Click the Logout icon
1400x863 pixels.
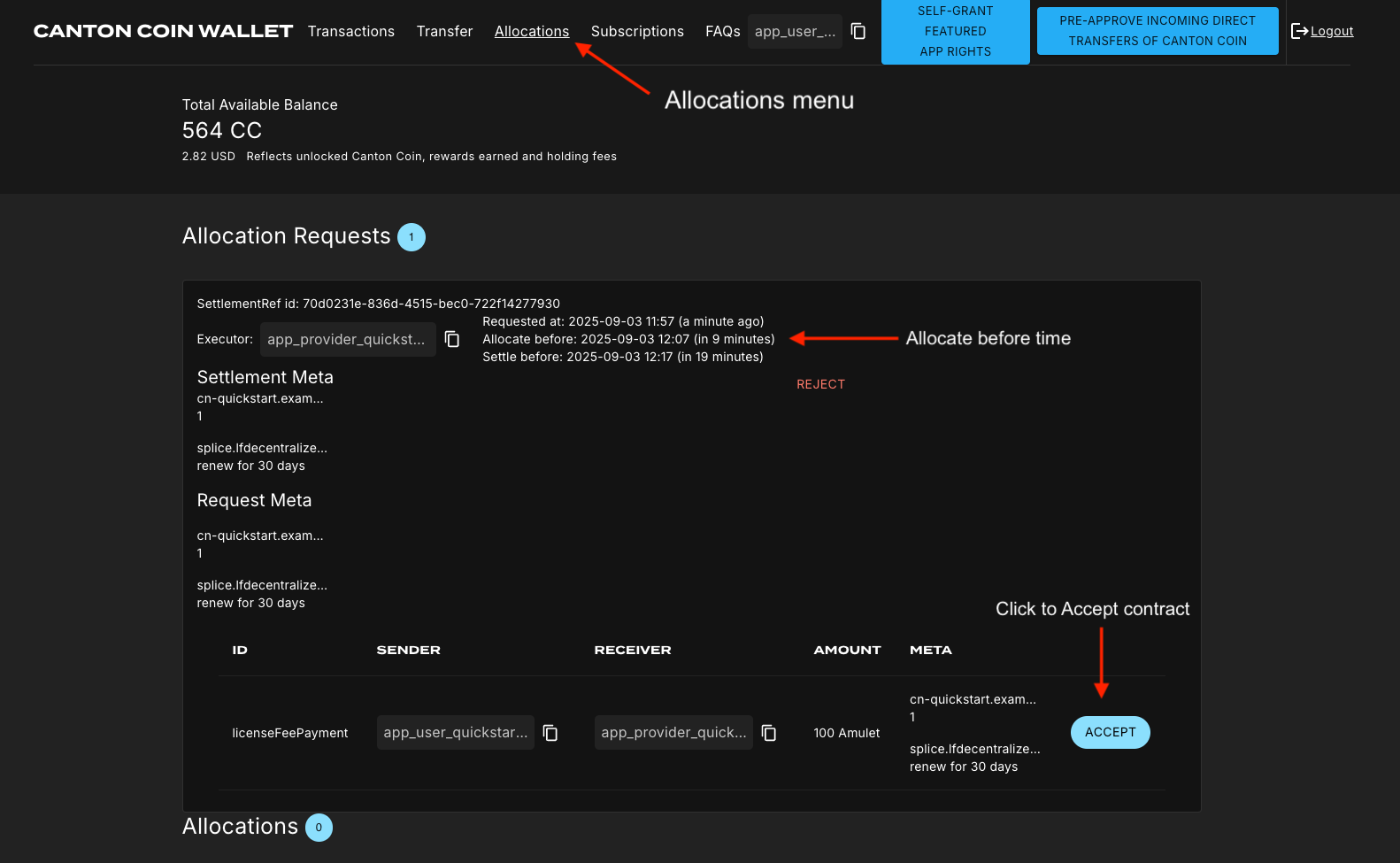click(1299, 31)
